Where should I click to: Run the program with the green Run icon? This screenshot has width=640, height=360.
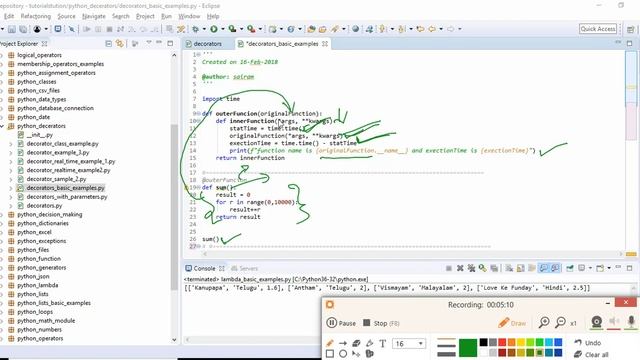213,29
